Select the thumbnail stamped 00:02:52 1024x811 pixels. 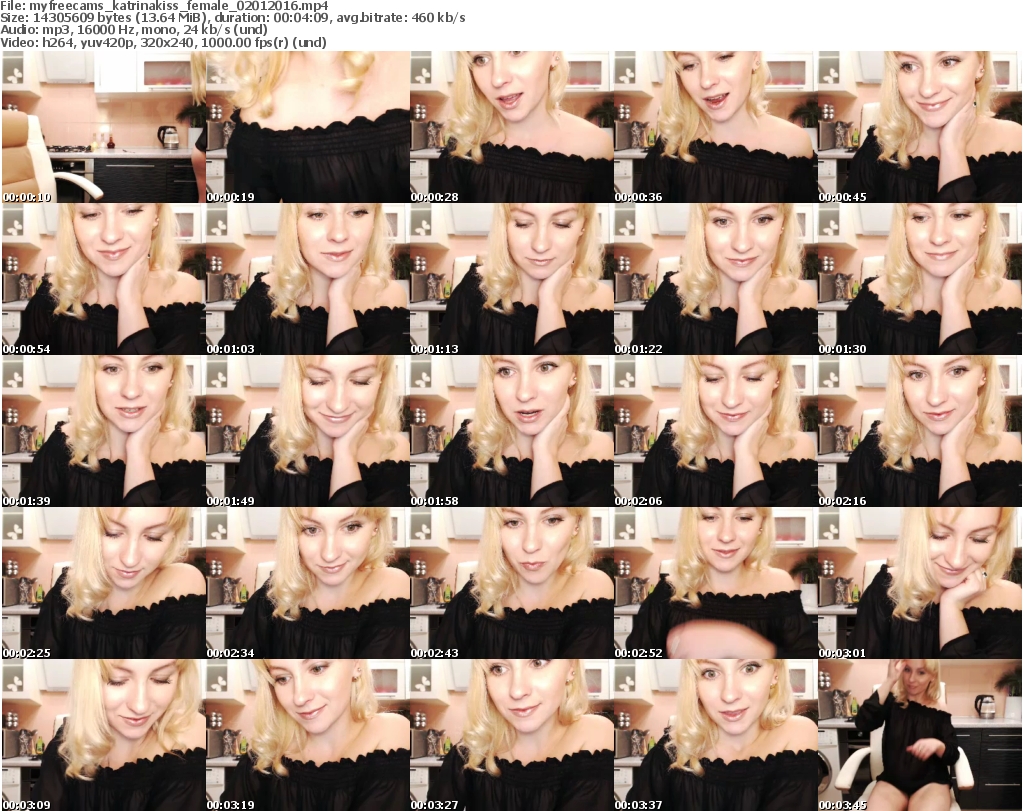pos(716,583)
